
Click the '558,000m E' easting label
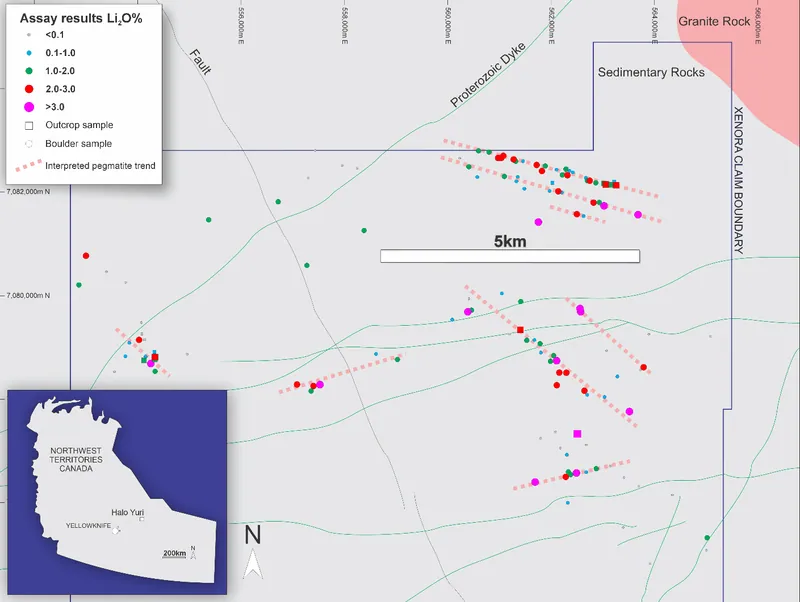(345, 26)
